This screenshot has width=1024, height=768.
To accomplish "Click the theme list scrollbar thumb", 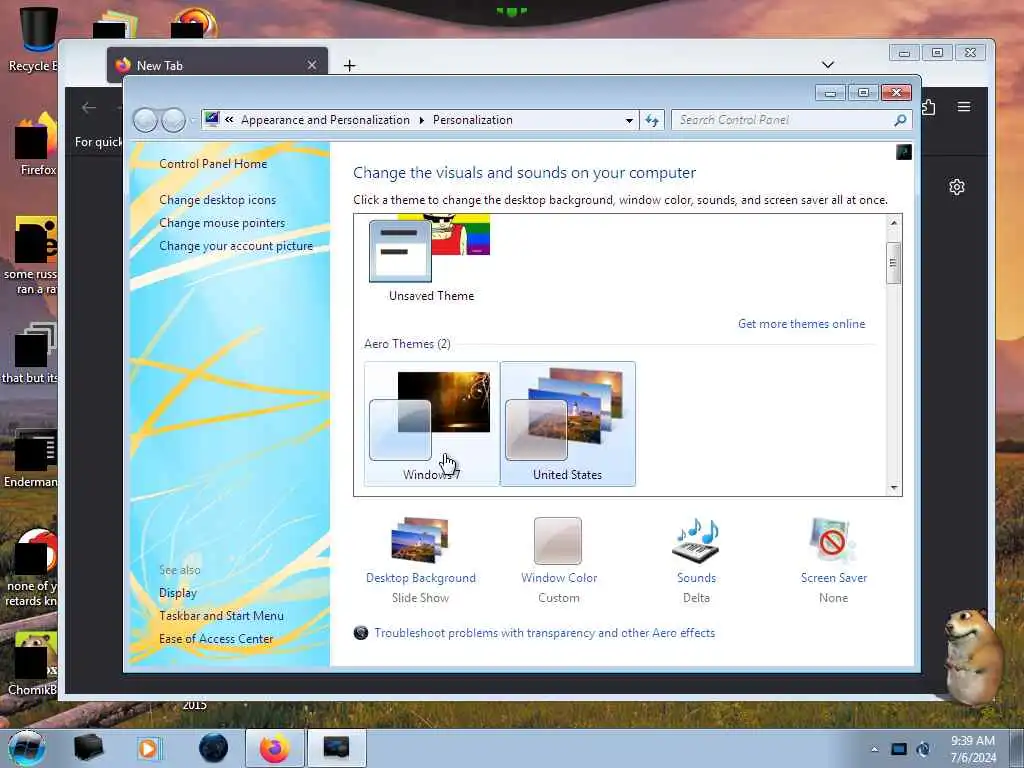I will coord(893,263).
